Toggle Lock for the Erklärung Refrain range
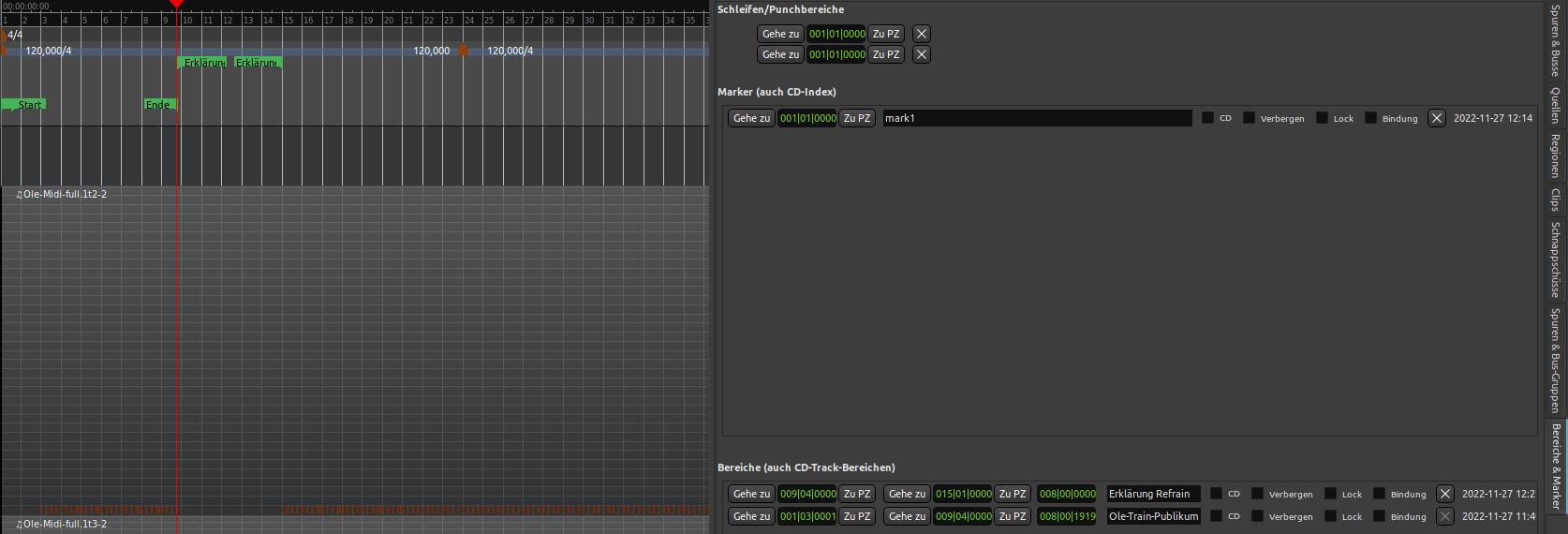This screenshot has height=534, width=1568. coord(1330,494)
